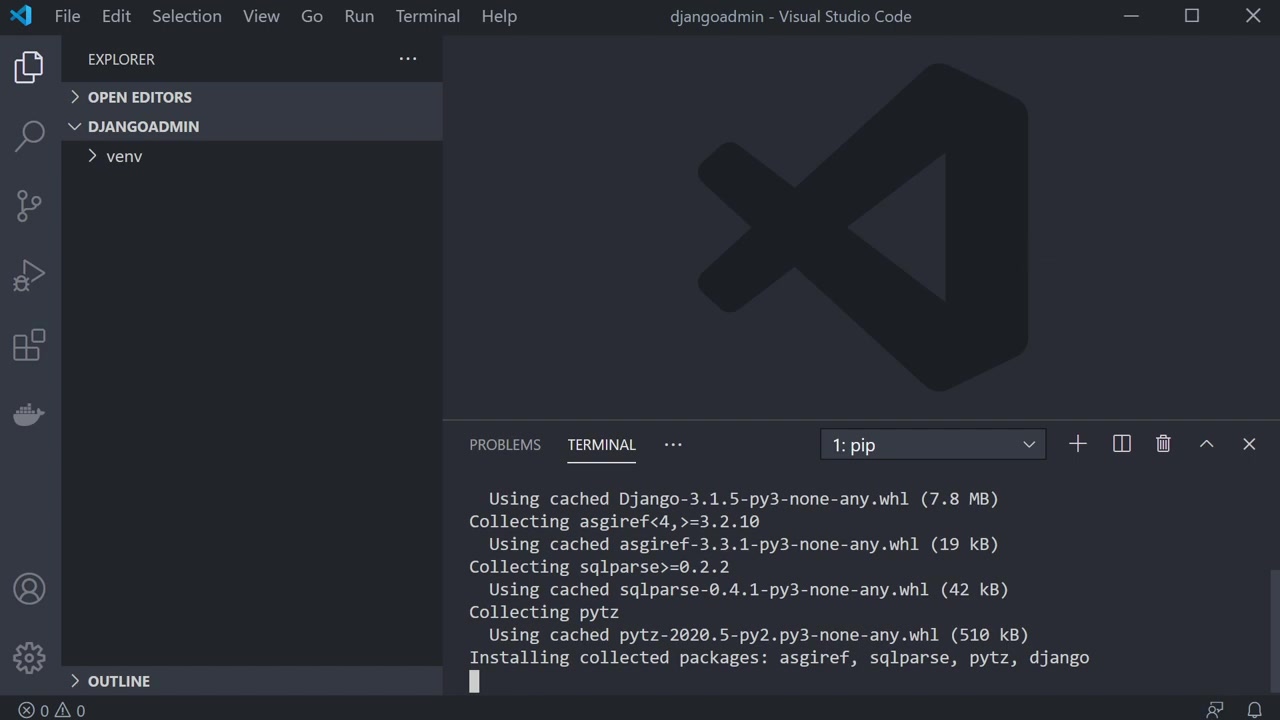The width and height of the screenshot is (1280, 720).
Task: Minimize the VS Code window
Action: [x=1131, y=16]
